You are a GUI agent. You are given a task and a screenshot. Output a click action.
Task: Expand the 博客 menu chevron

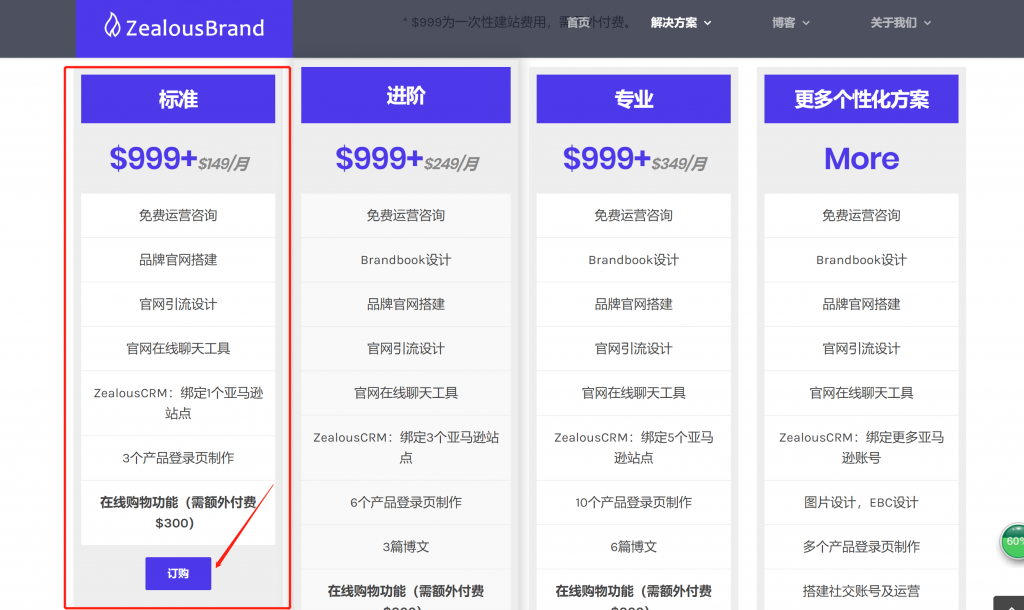point(806,23)
